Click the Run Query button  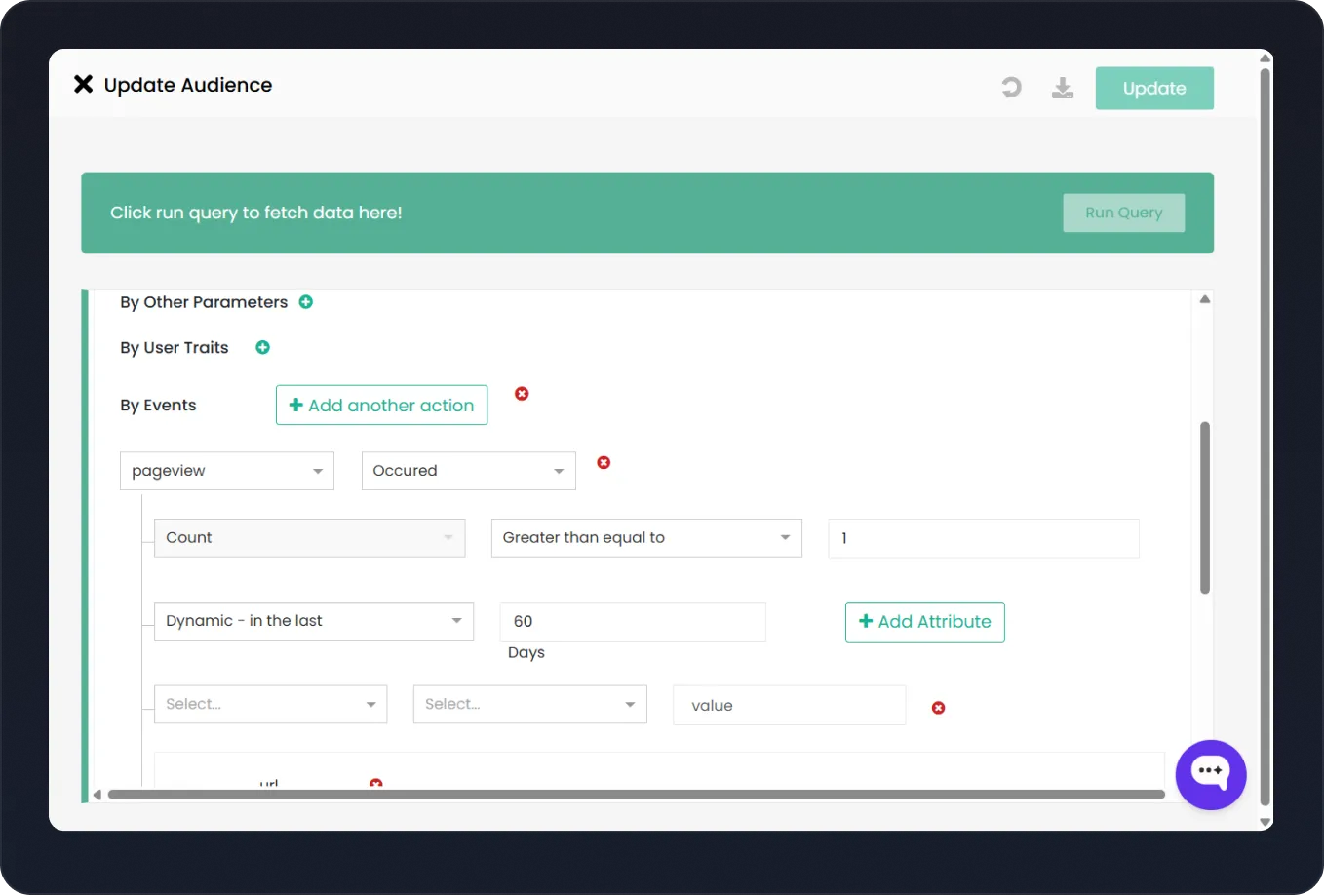[x=1123, y=213]
